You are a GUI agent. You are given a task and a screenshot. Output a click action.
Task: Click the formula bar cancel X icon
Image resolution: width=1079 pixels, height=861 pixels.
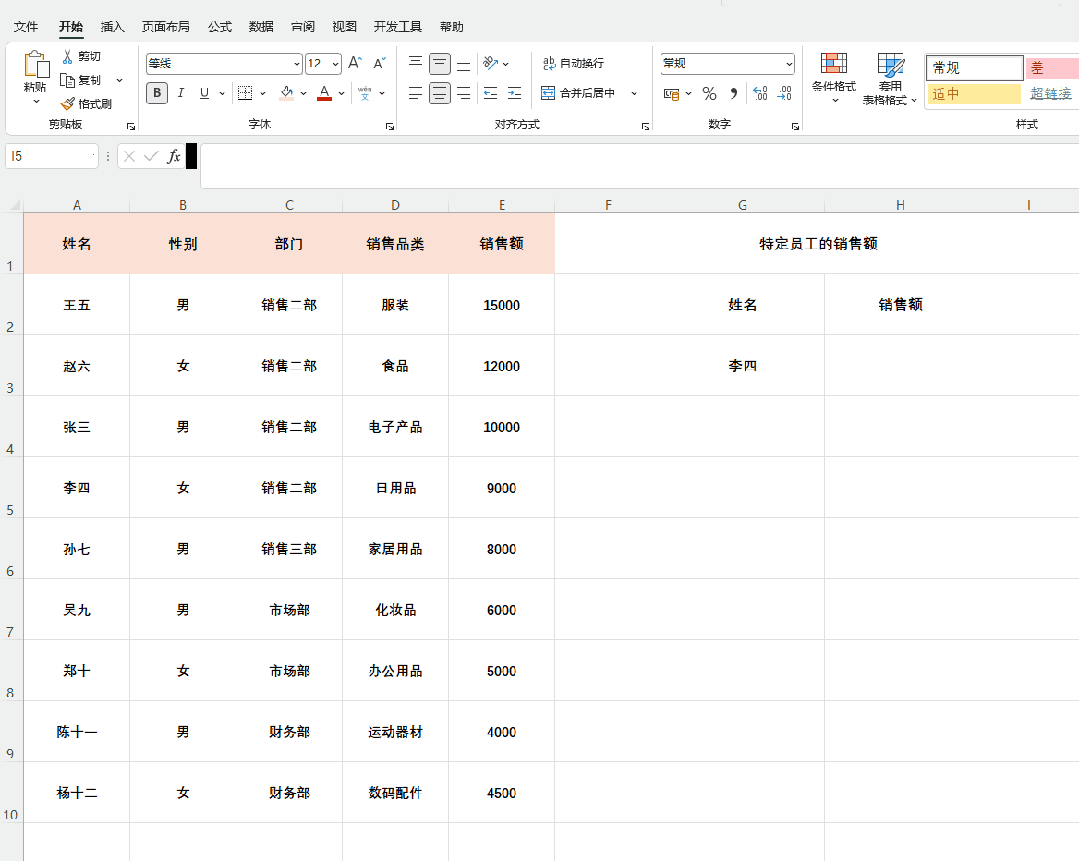(129, 156)
